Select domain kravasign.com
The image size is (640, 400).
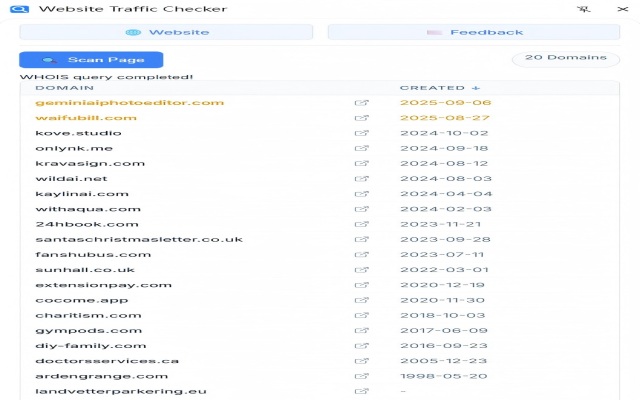tap(90, 163)
